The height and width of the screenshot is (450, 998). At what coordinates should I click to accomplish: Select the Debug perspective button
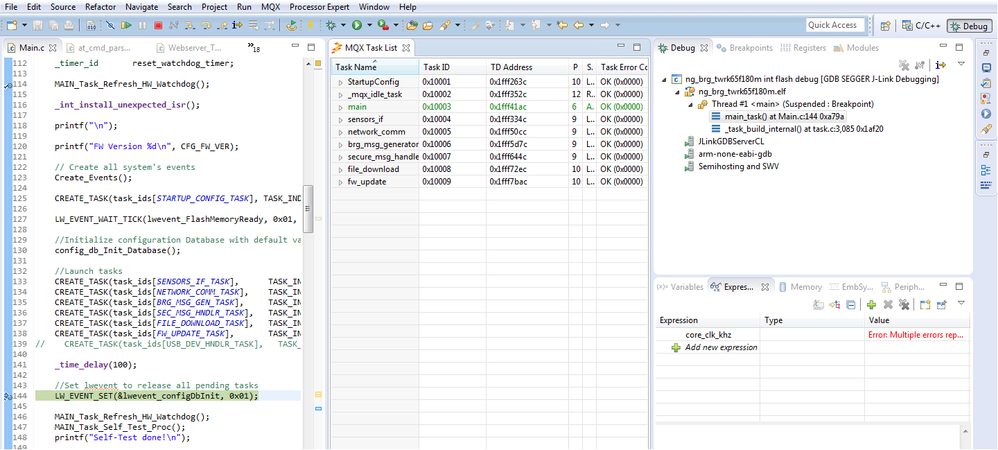pos(969,26)
